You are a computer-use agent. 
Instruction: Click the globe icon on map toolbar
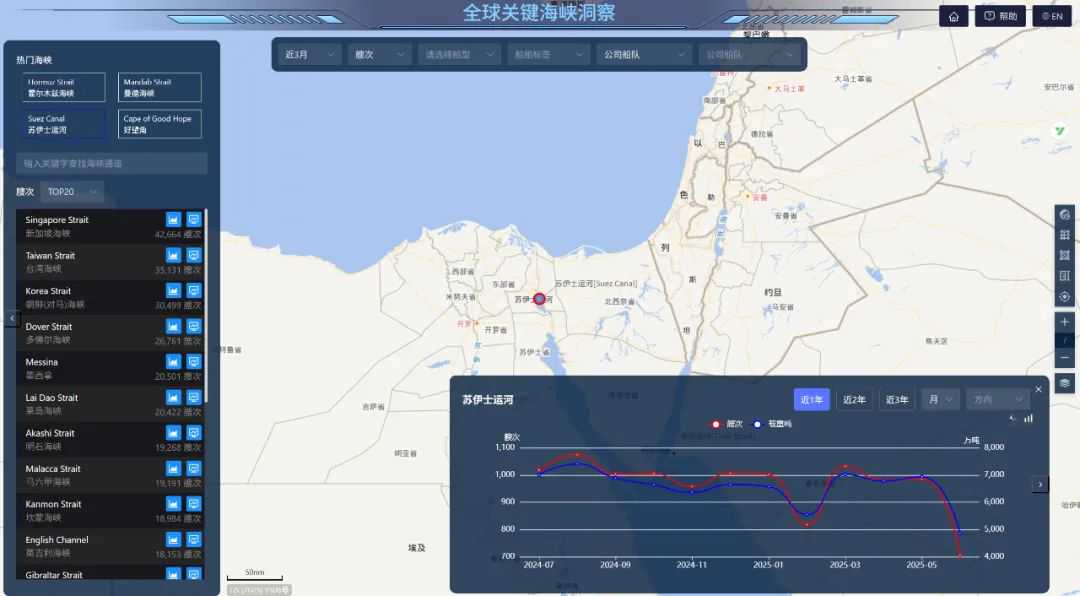[1064, 215]
